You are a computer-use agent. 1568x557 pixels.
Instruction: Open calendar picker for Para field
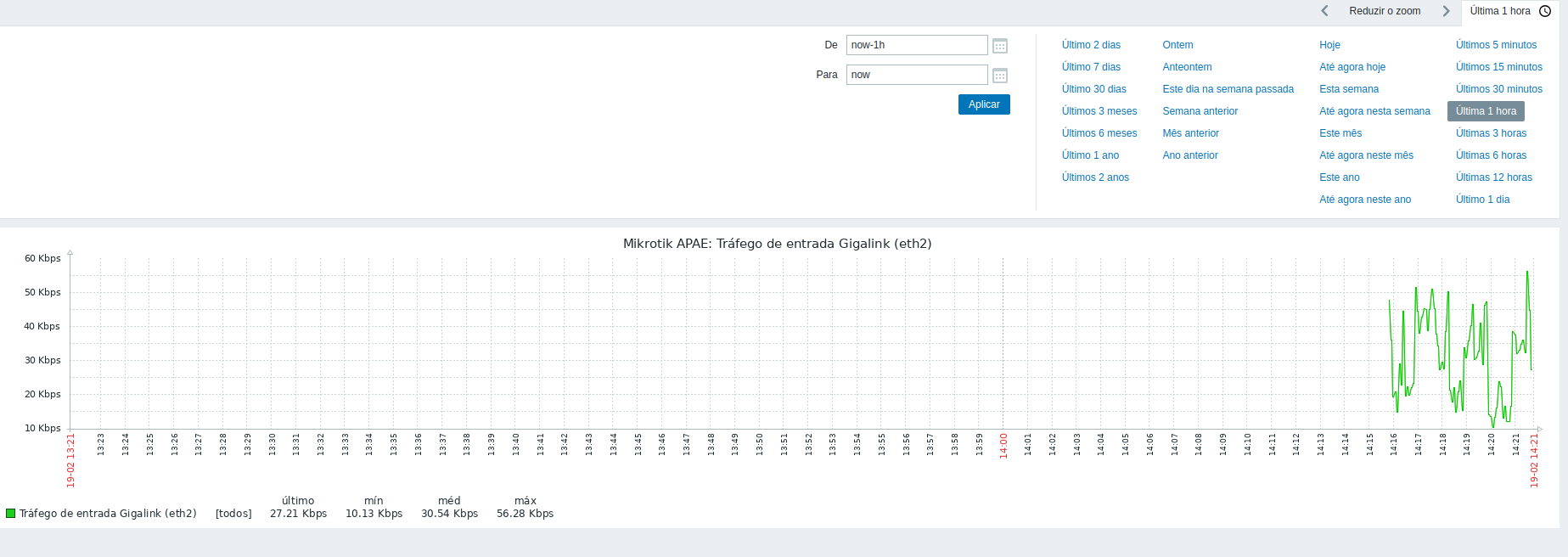tap(1000, 76)
